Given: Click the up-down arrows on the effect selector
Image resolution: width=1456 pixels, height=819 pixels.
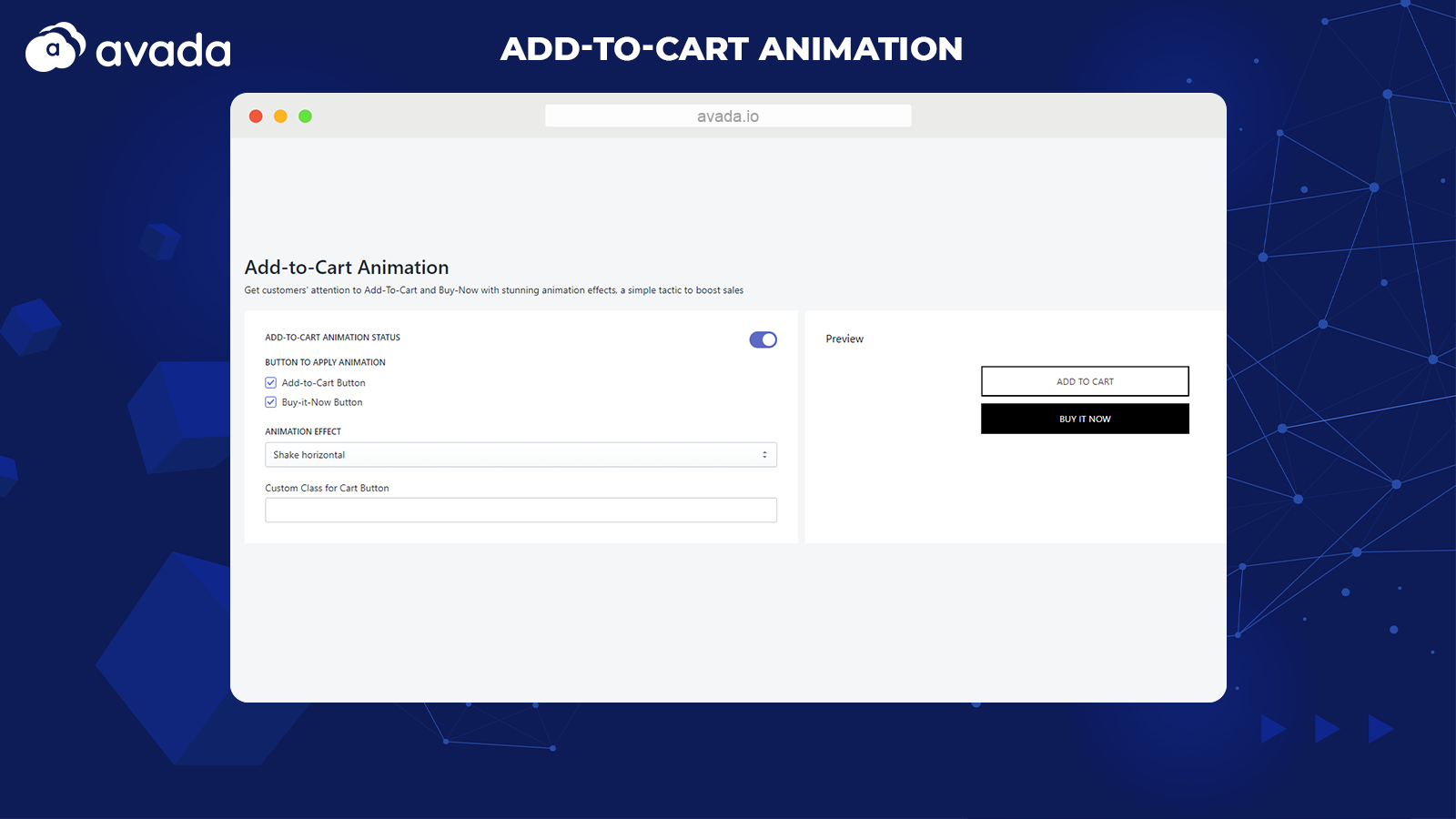Looking at the screenshot, I should [764, 455].
